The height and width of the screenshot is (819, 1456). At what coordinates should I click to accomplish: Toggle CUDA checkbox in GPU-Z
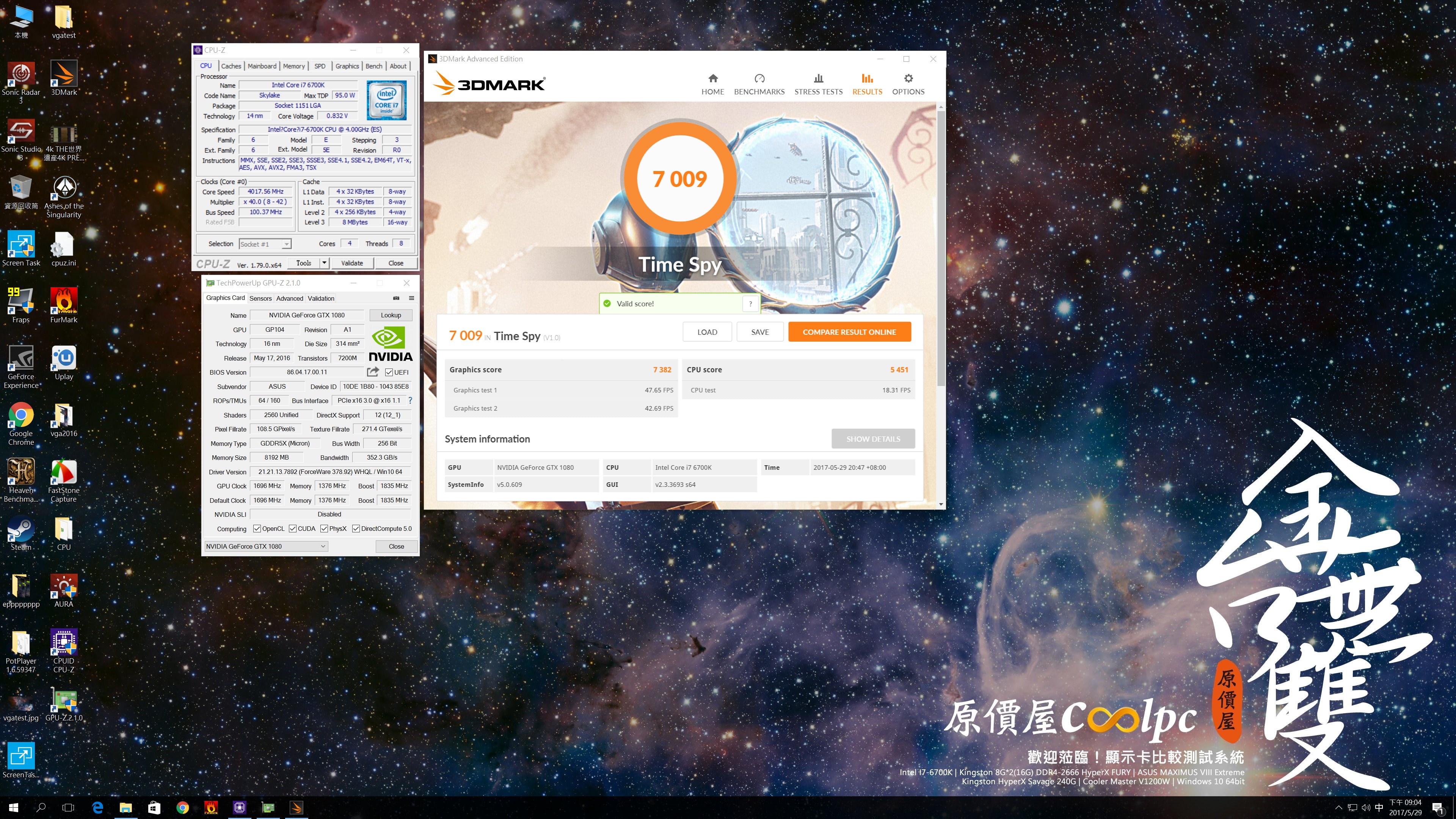[293, 529]
